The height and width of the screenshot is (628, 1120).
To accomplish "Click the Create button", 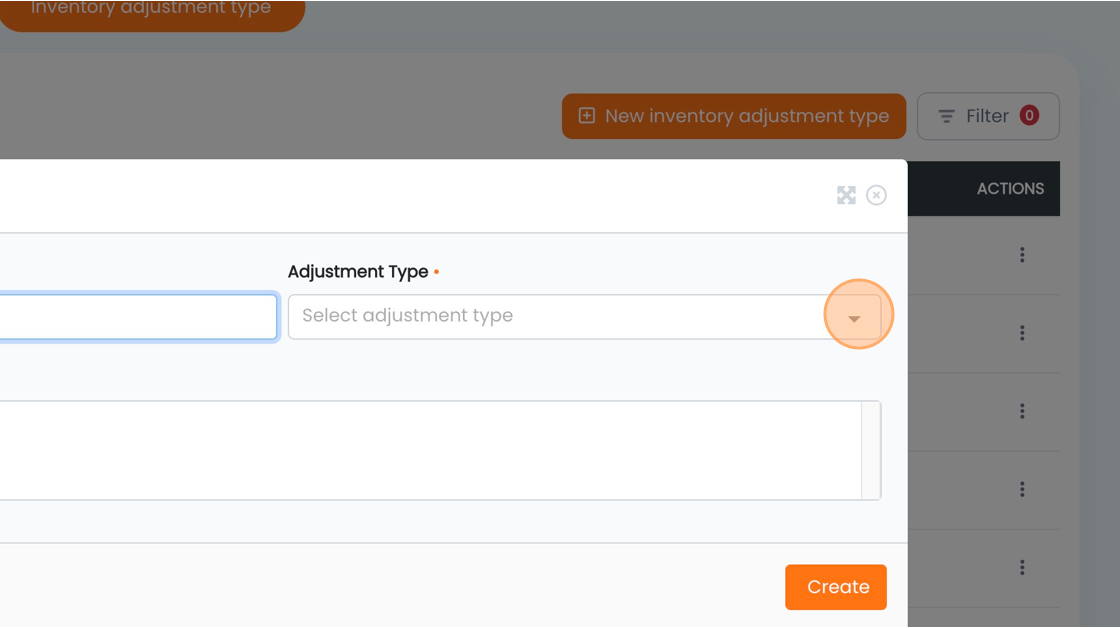I will point(836,587).
